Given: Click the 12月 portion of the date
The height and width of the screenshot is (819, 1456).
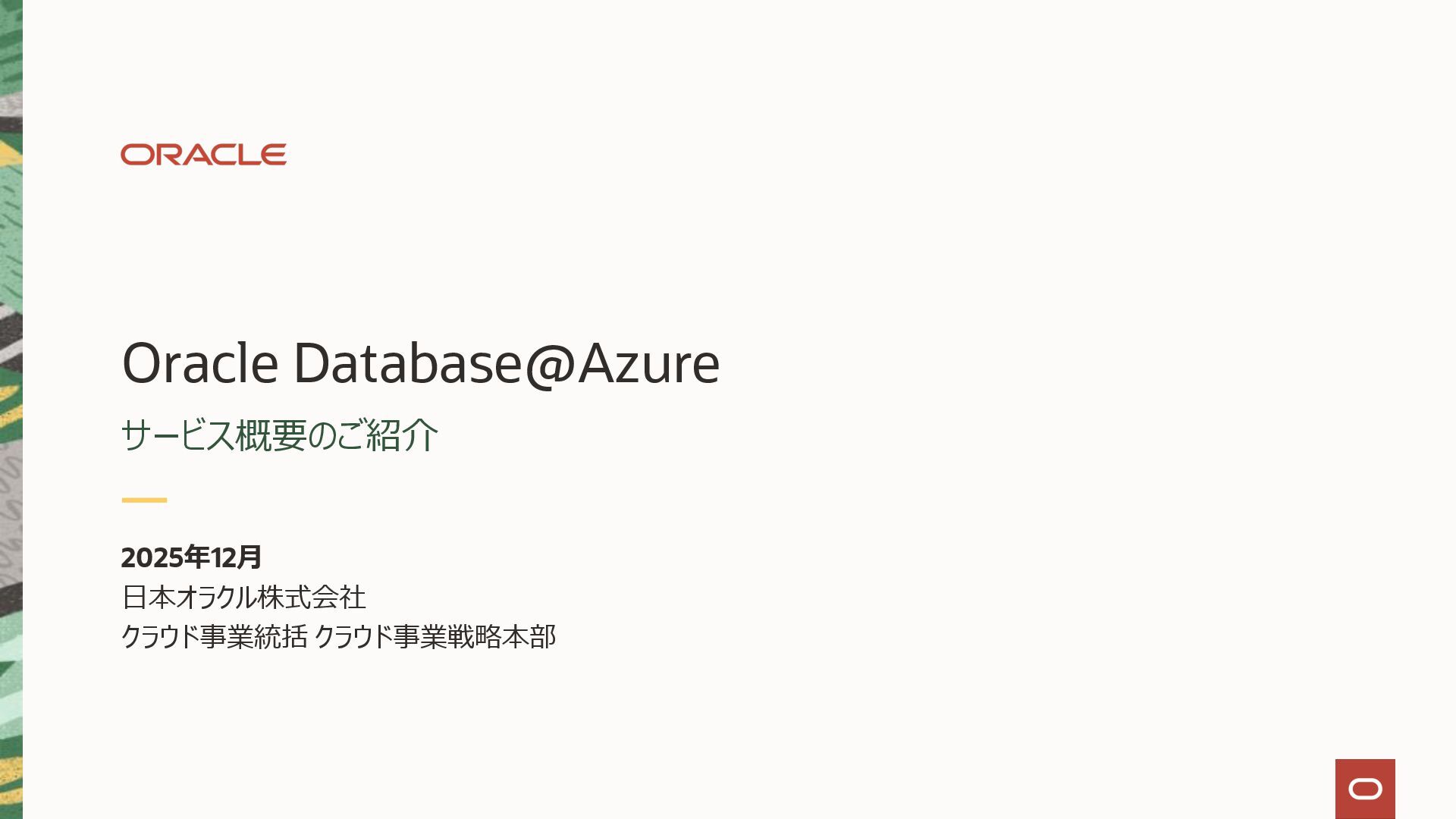Looking at the screenshot, I should coord(236,557).
